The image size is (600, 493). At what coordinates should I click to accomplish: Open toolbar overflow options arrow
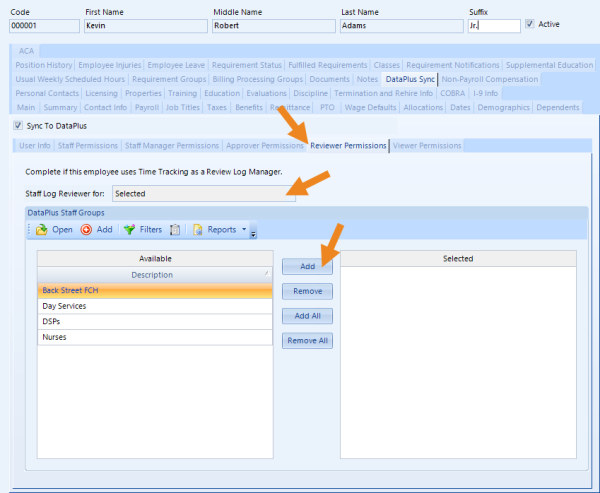(253, 233)
